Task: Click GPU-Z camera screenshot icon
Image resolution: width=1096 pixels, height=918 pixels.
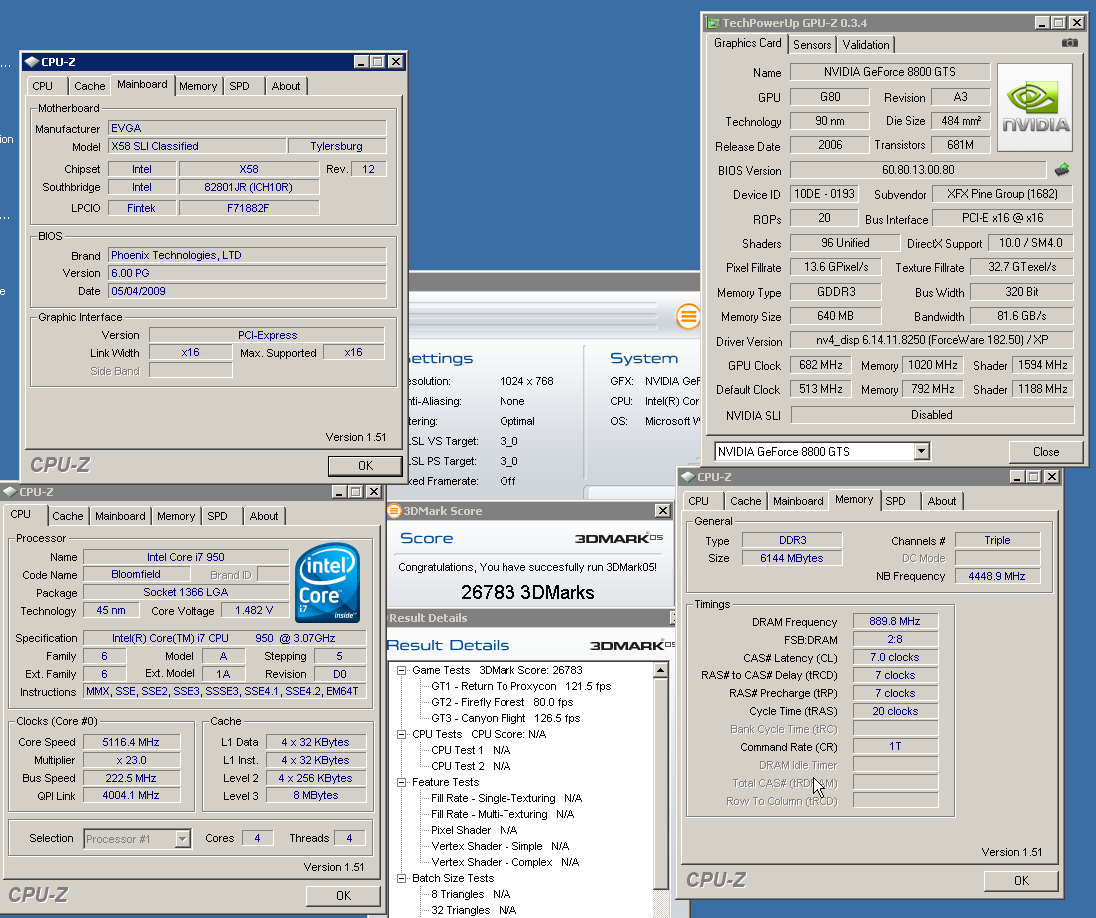Action: pyautogui.click(x=1069, y=43)
